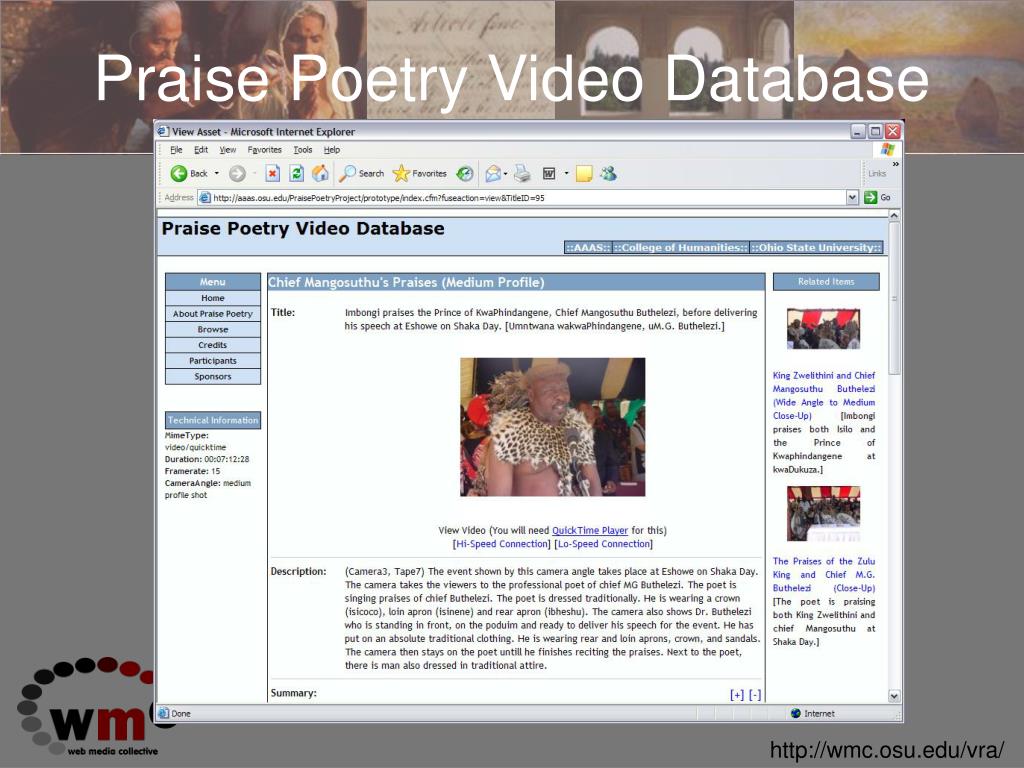This screenshot has height=768, width=1024.
Task: Open the View menu
Action: (227, 150)
